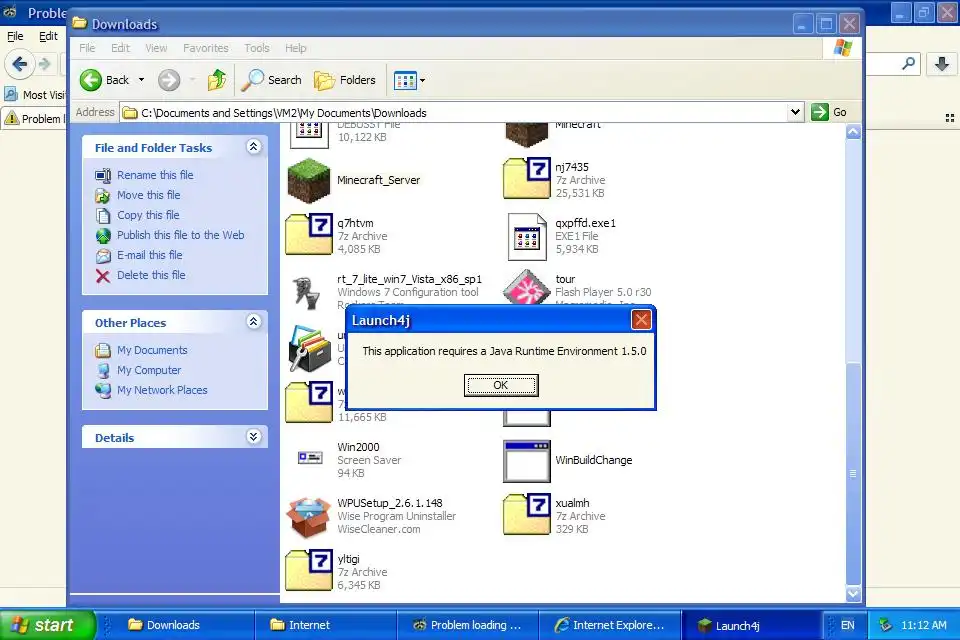Open My Network Places link

coord(162,390)
